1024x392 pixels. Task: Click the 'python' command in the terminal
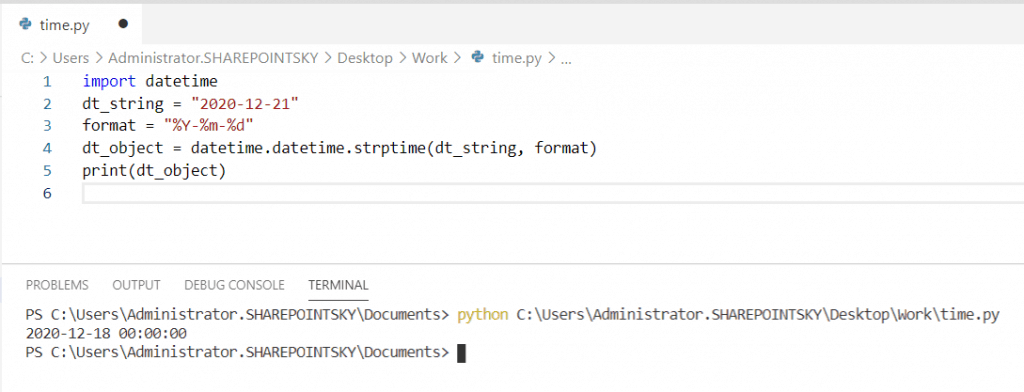[483, 315]
